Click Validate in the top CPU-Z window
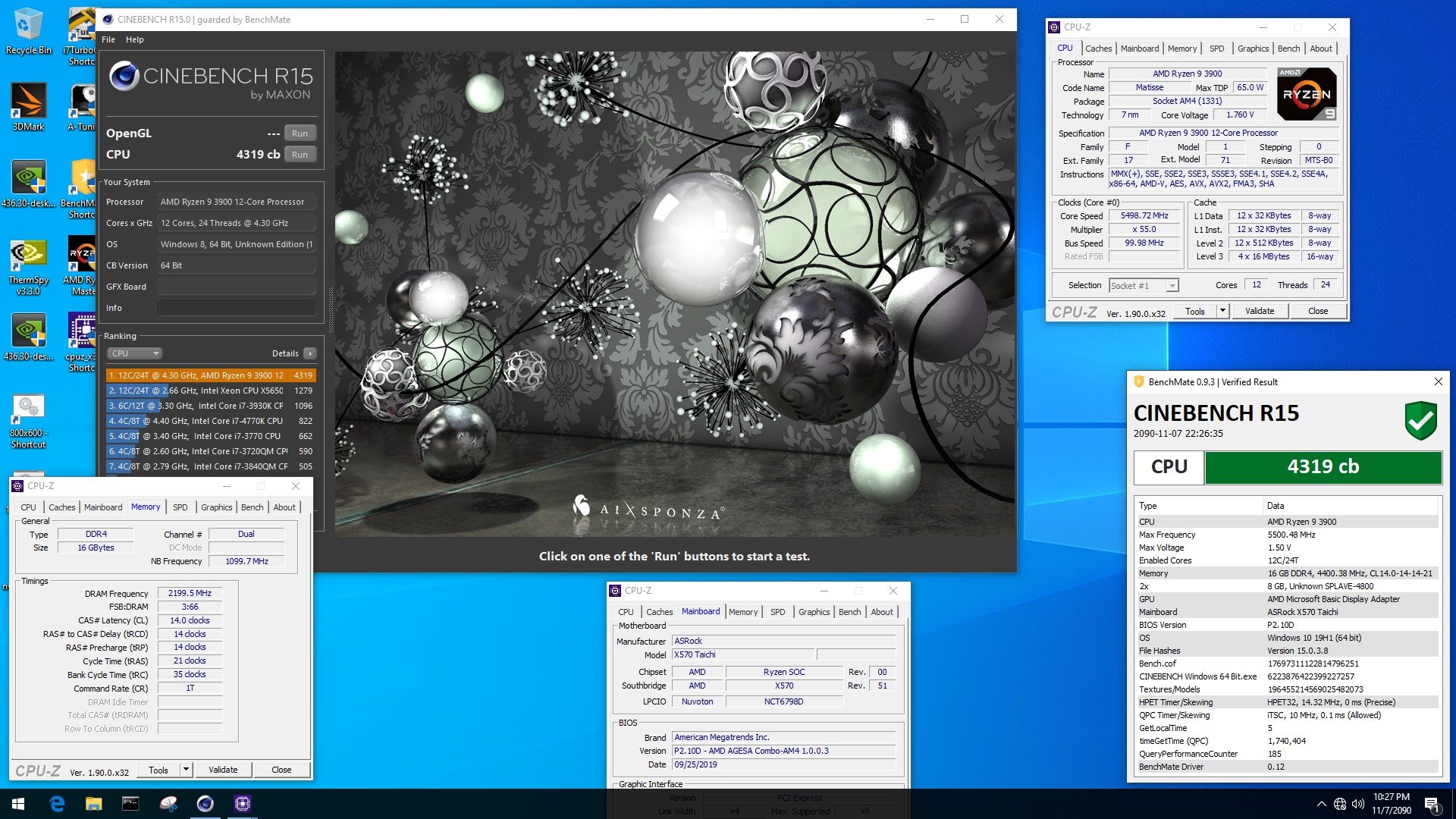Screen dimensions: 1456x819 click(x=1260, y=311)
